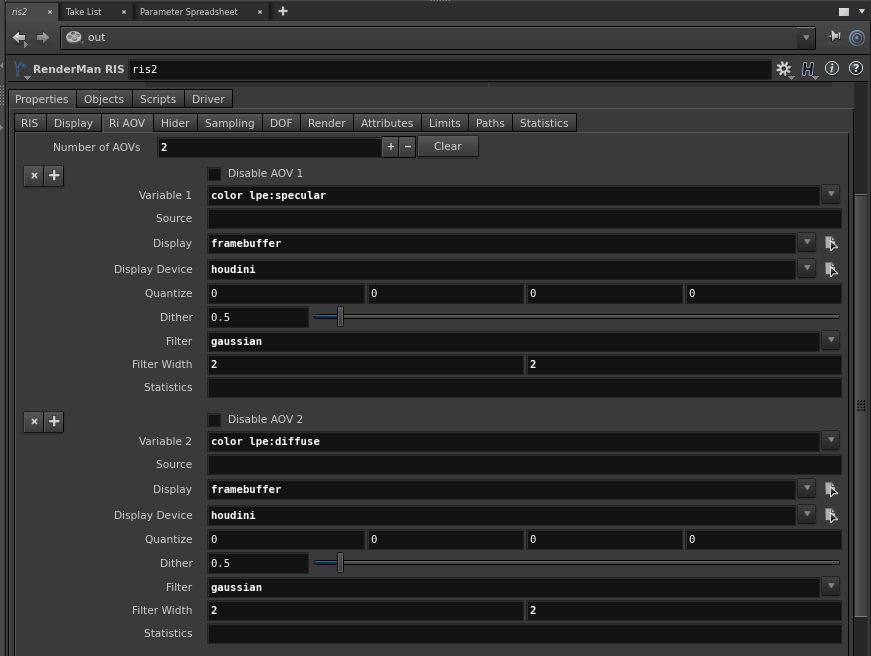The width and height of the screenshot is (871, 656).
Task: Decrease Number of AOVs with minus button
Action: 408,147
